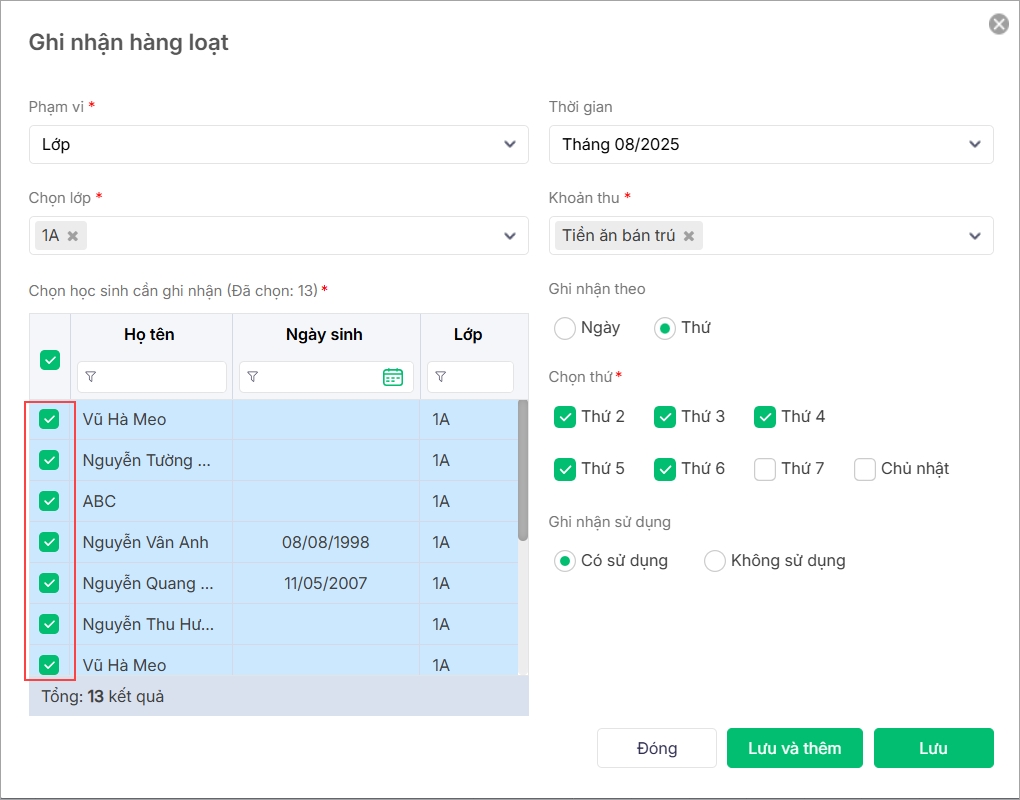Click the Họ tên filter icon
Image resolution: width=1020 pixels, height=800 pixels.
pyautogui.click(x=91, y=377)
